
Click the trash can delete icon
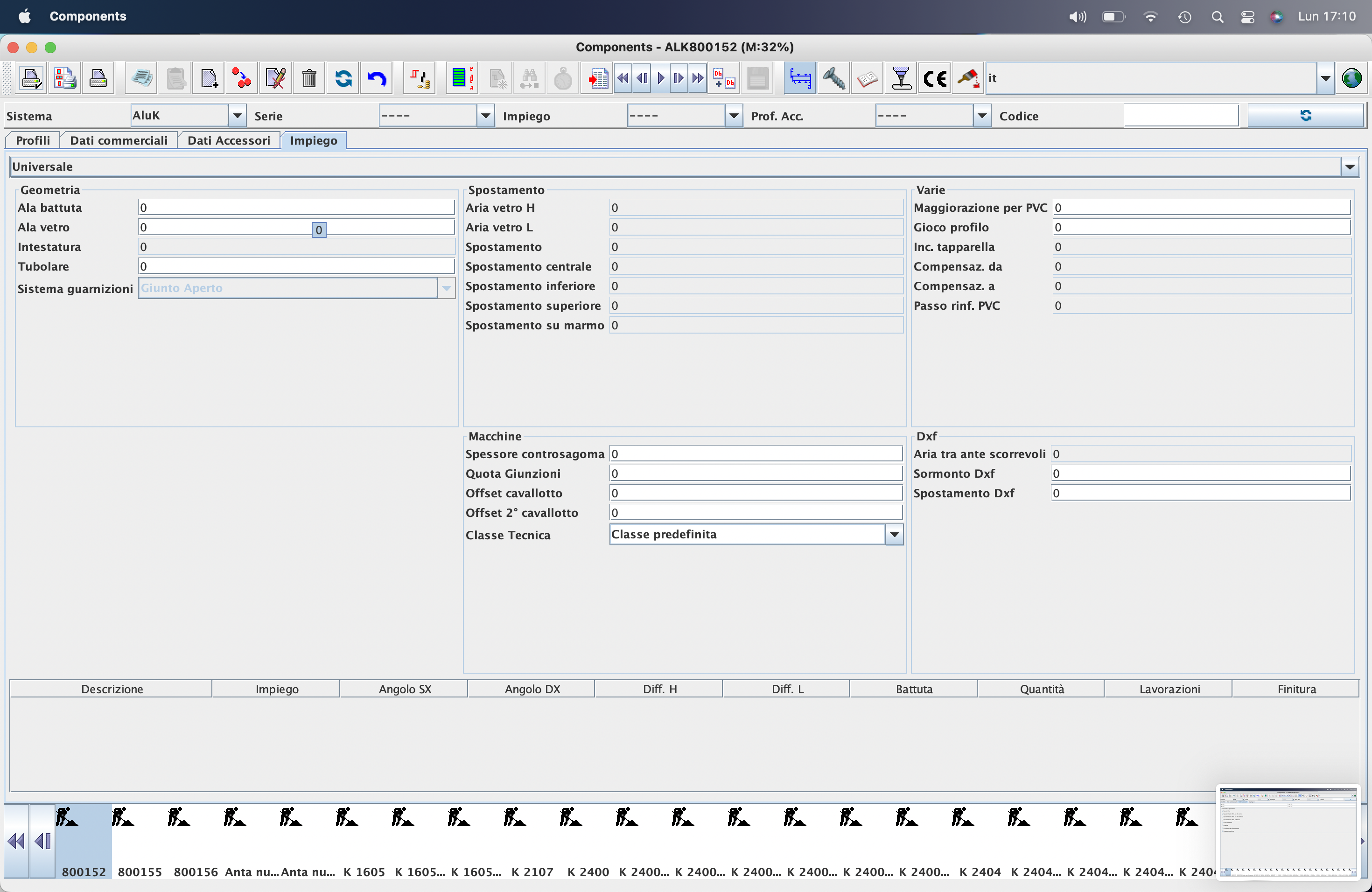coord(309,78)
